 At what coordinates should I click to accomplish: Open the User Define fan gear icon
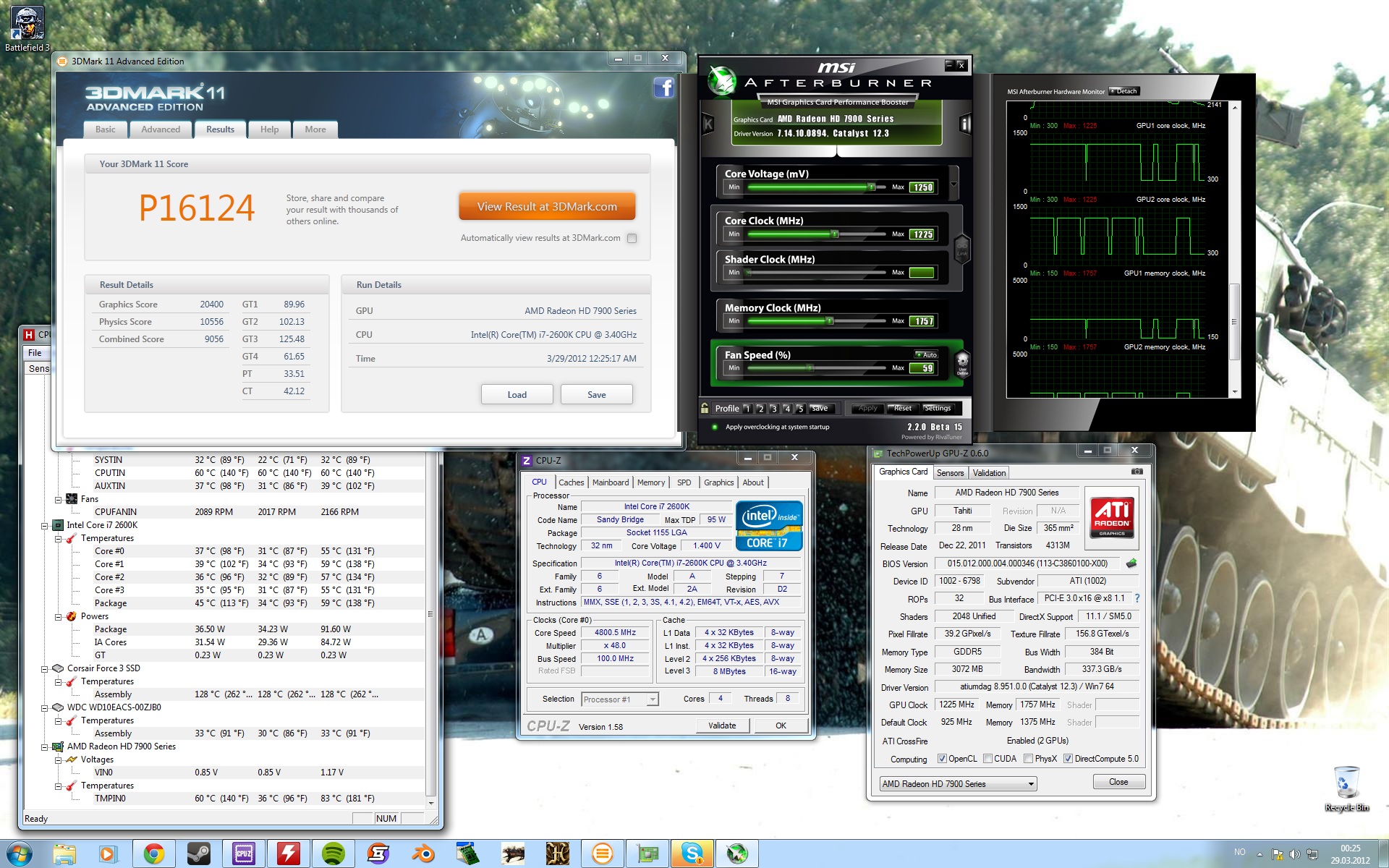[962, 362]
